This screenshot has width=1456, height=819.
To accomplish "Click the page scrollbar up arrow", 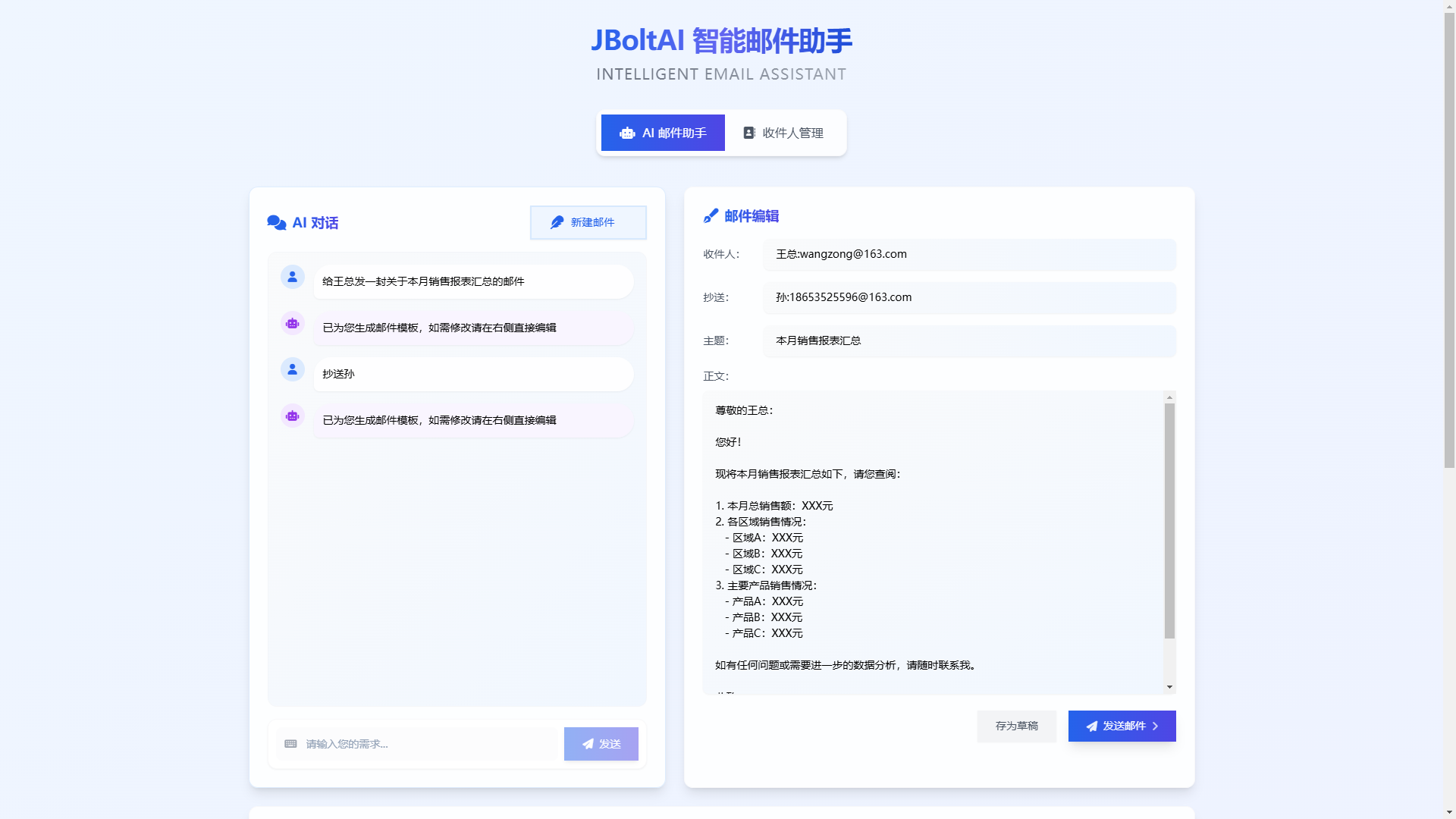I will [1449, 6].
